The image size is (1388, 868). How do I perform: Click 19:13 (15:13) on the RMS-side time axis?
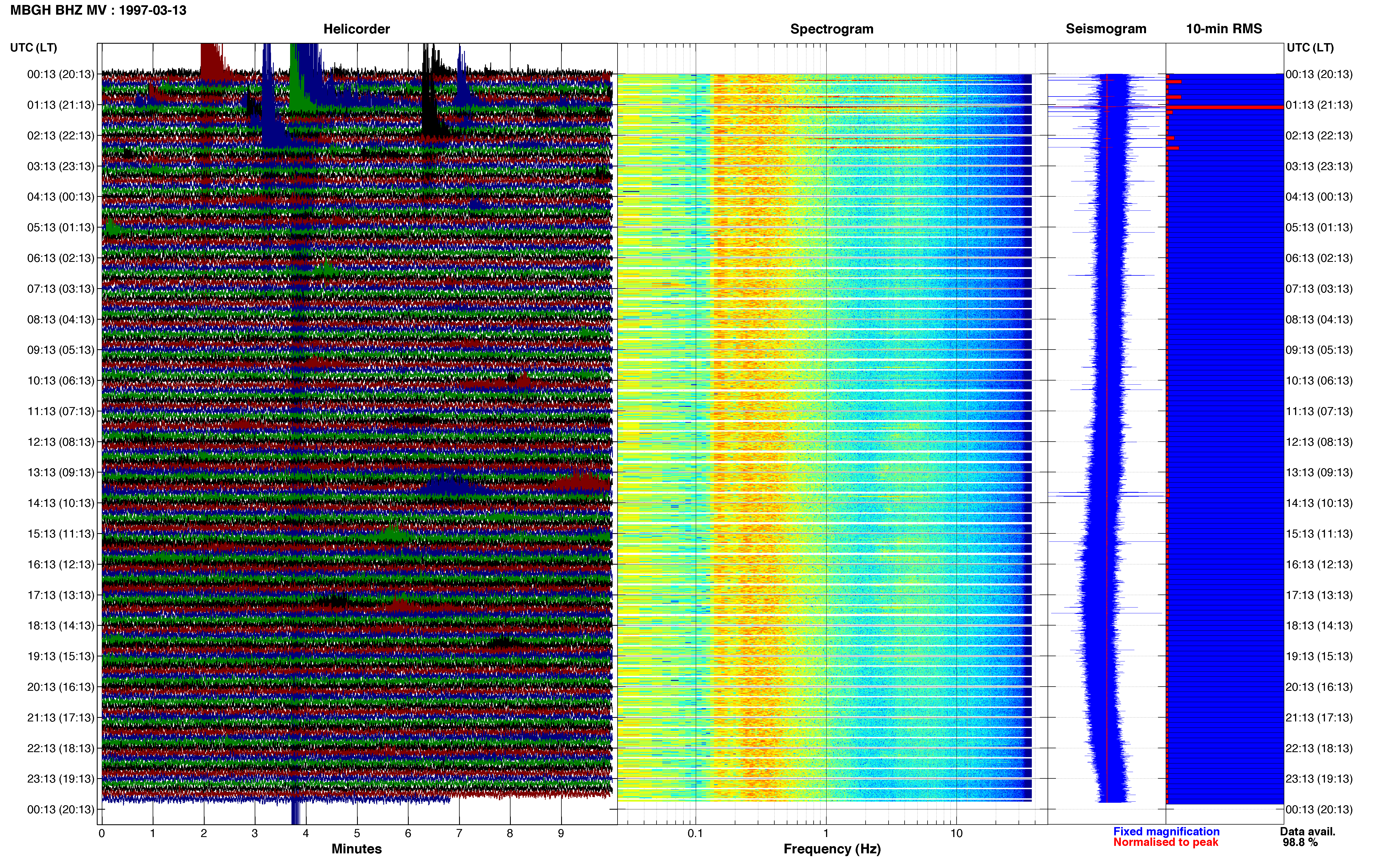click(1319, 656)
